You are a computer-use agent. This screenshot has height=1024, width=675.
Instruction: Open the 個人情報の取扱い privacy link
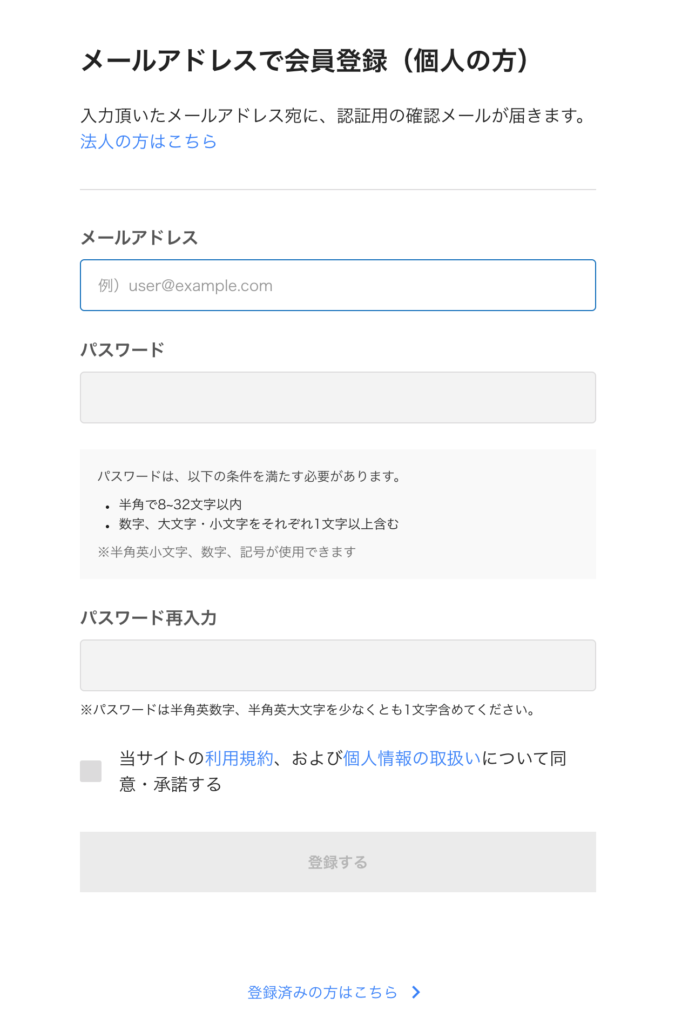click(412, 758)
